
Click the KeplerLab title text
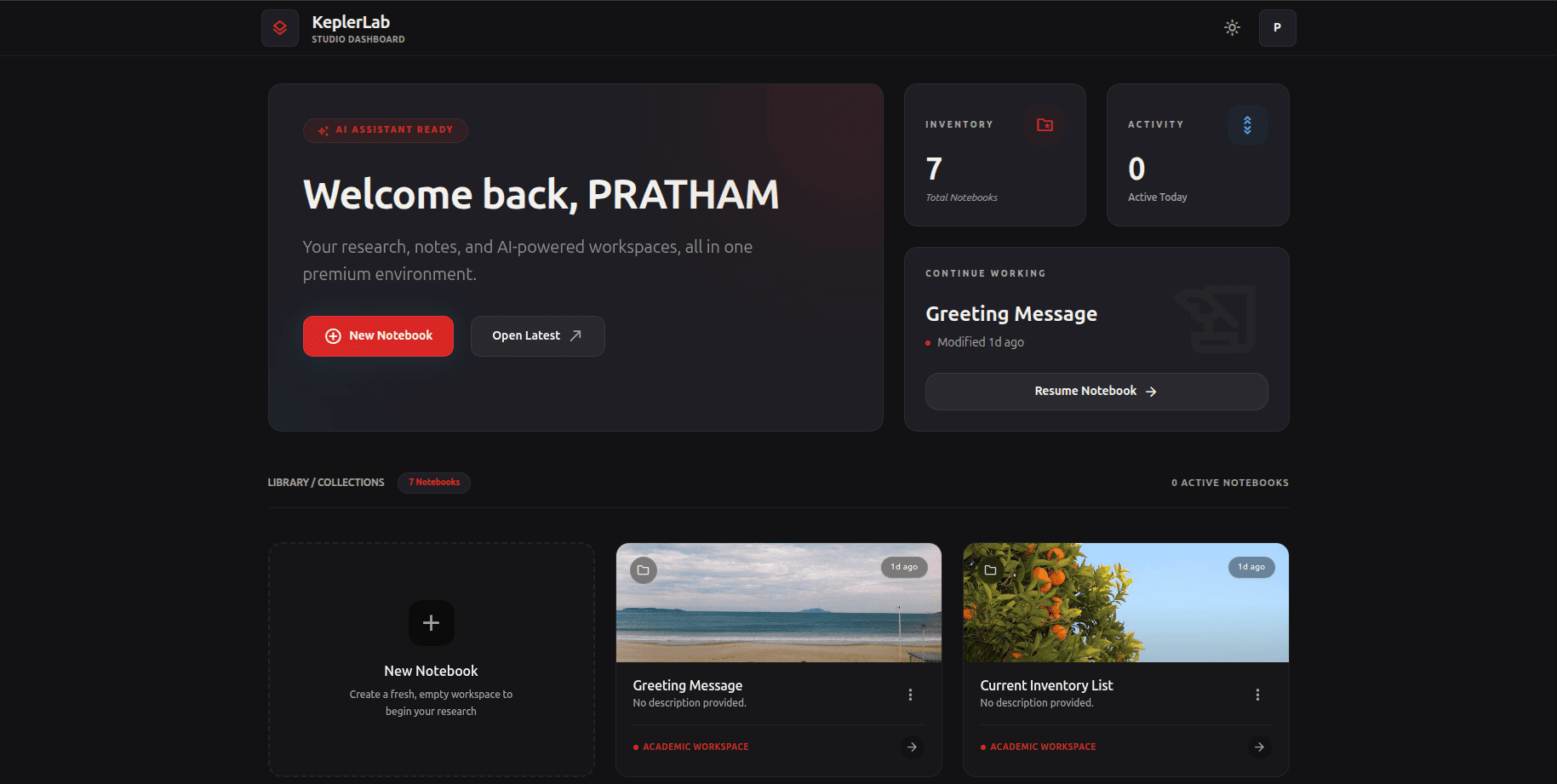point(351,22)
